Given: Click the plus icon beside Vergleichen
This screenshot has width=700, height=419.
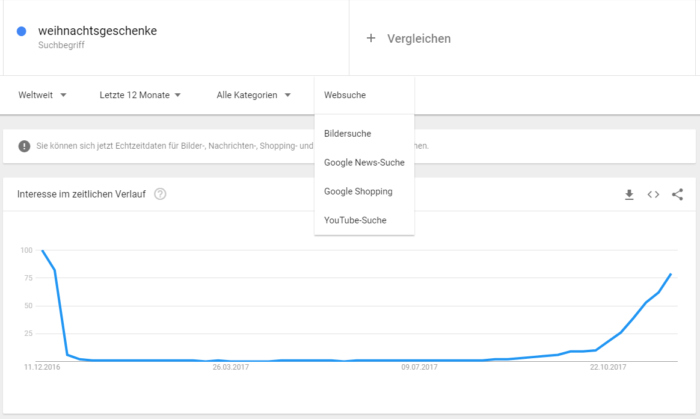Looking at the screenshot, I should (371, 38).
